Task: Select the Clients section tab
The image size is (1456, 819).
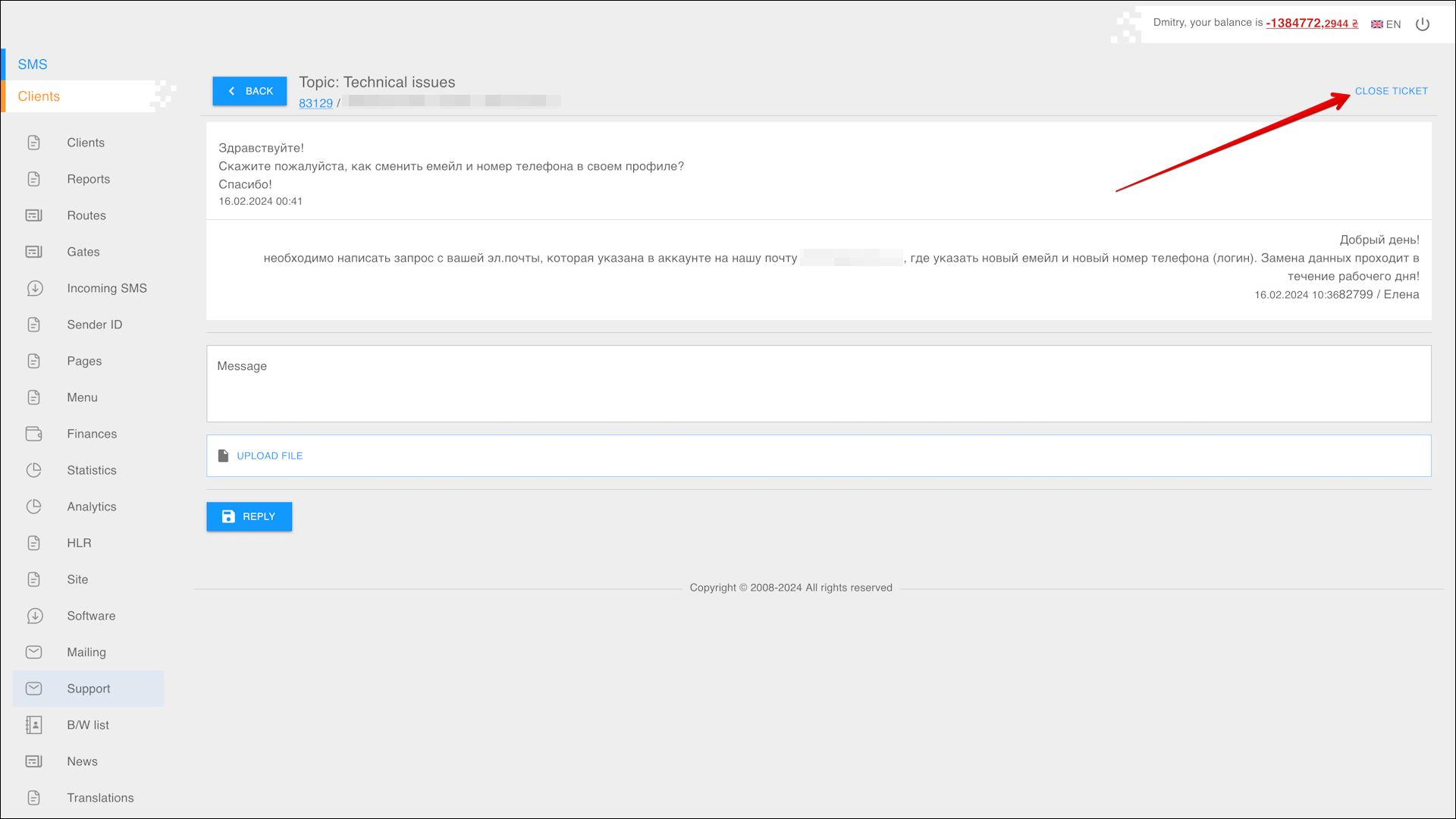Action: coord(39,96)
